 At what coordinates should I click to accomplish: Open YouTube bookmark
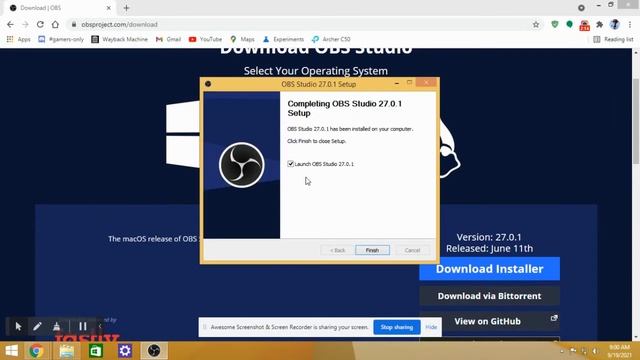[x=205, y=39]
